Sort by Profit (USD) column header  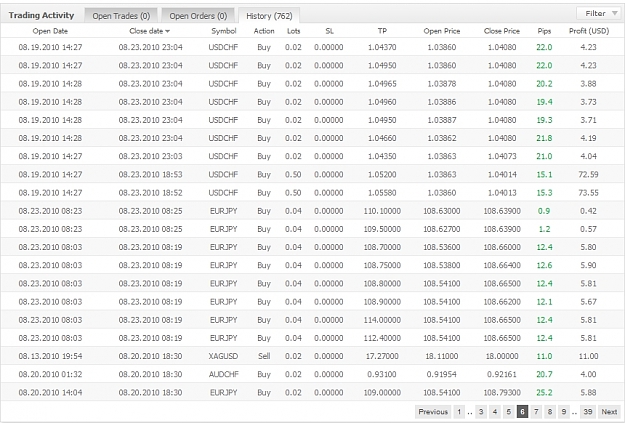tap(589, 31)
